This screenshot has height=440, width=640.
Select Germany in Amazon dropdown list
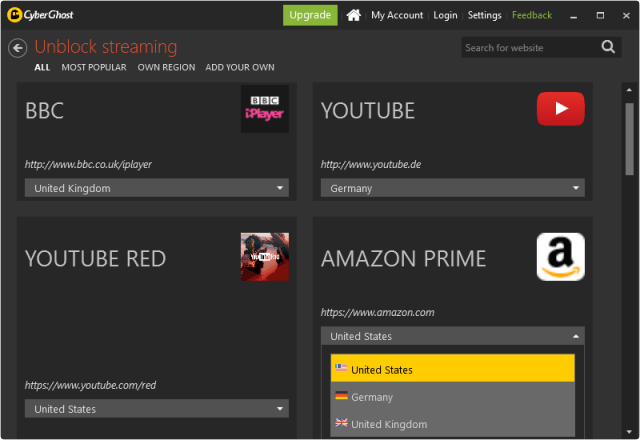tap(453, 396)
